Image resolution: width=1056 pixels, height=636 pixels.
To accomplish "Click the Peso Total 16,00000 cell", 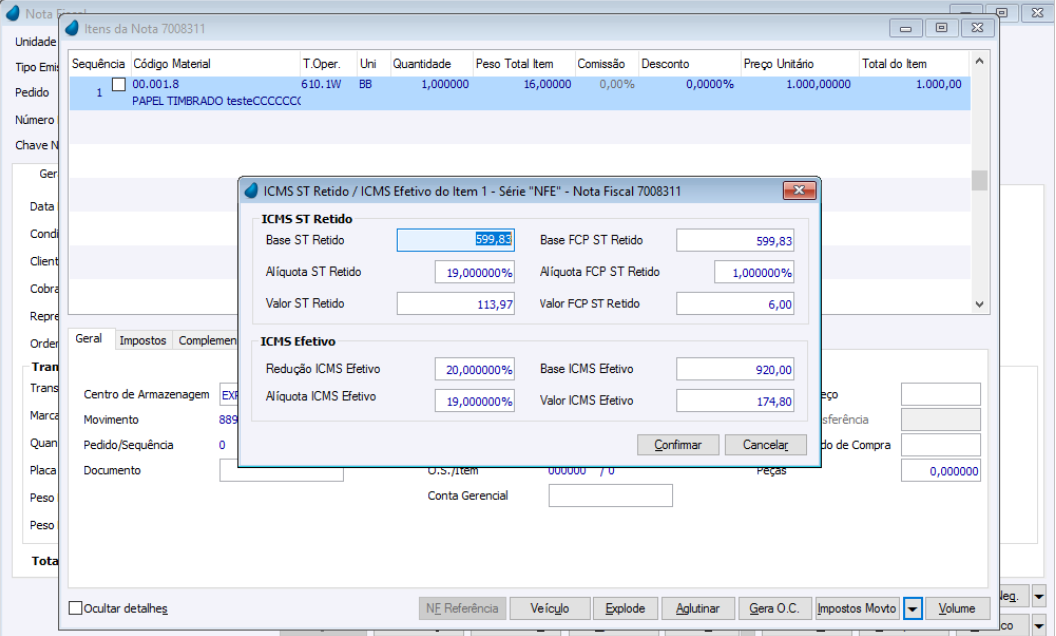I will (548, 84).
